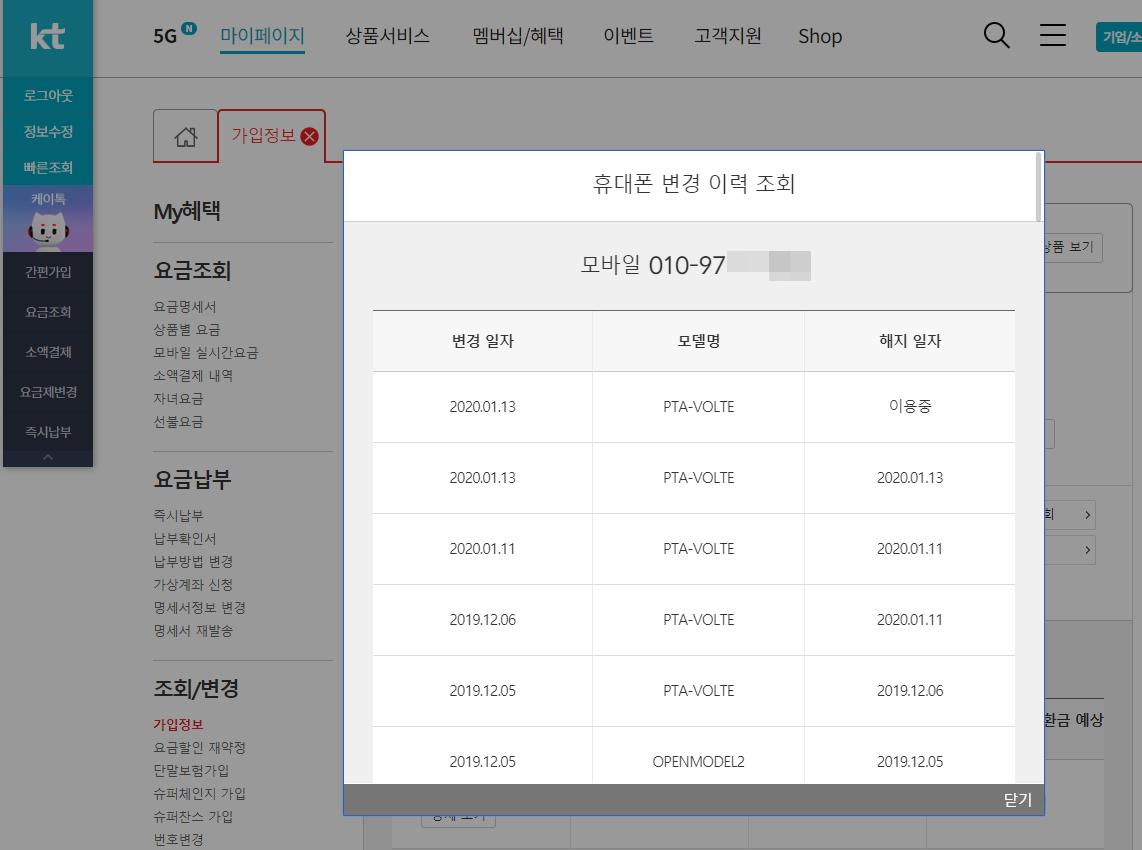Select 간편가입 in quick menu
1142x850 pixels.
(48, 272)
